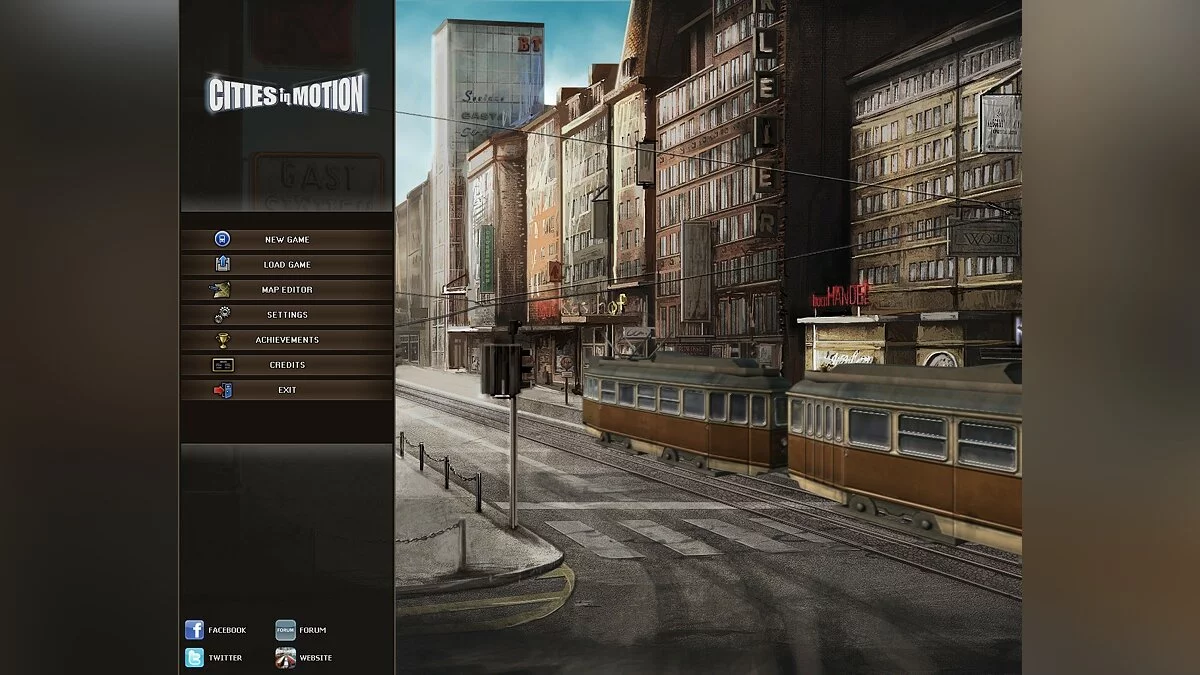
Task: Follow the Forum text link
Action: point(313,630)
